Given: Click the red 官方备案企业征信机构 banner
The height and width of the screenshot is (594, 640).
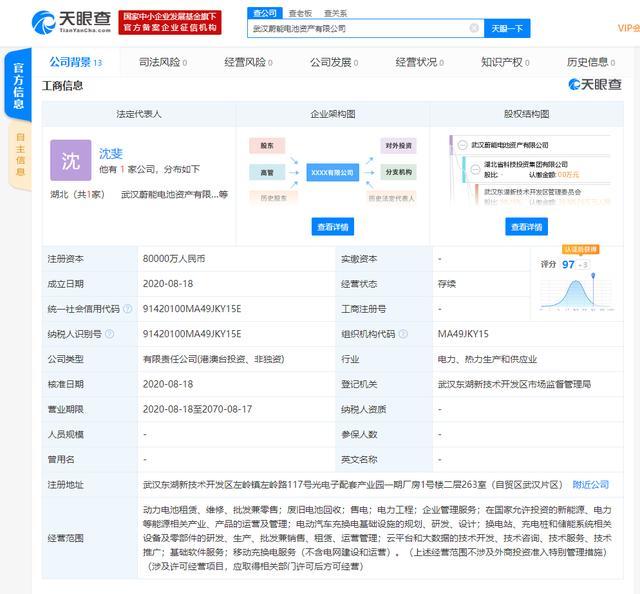Looking at the screenshot, I should (170, 22).
